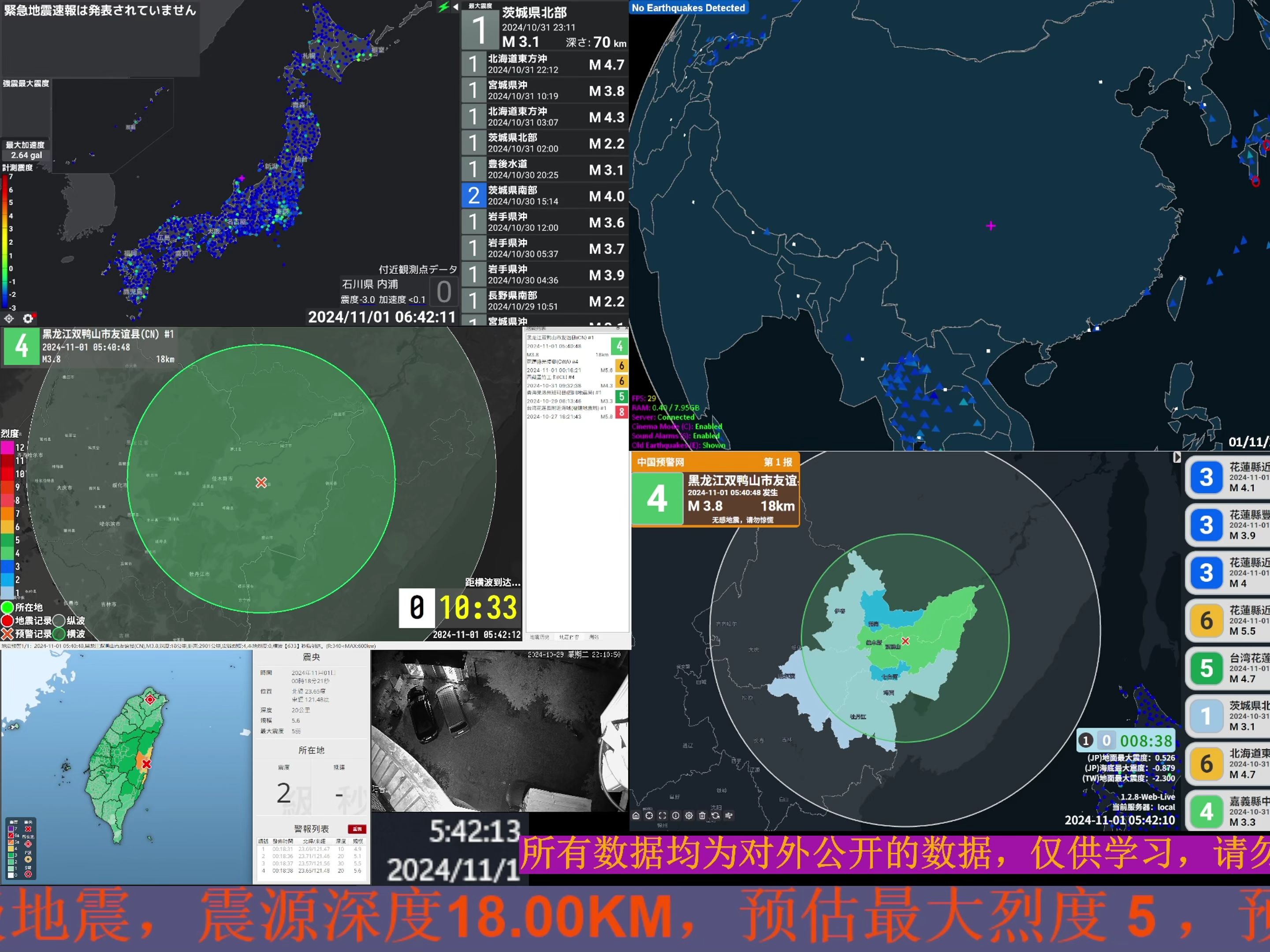Click the 纵波 legend circle
The width and height of the screenshot is (1270, 952).
[x=59, y=620]
